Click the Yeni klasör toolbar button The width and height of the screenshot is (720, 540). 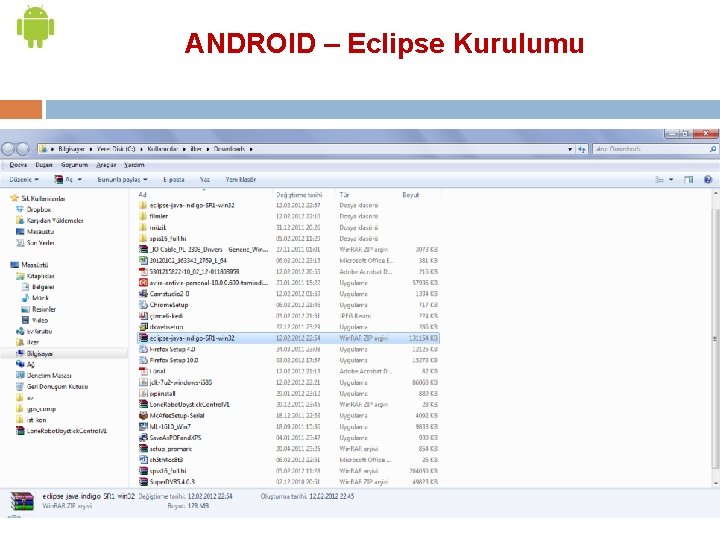click(x=241, y=180)
